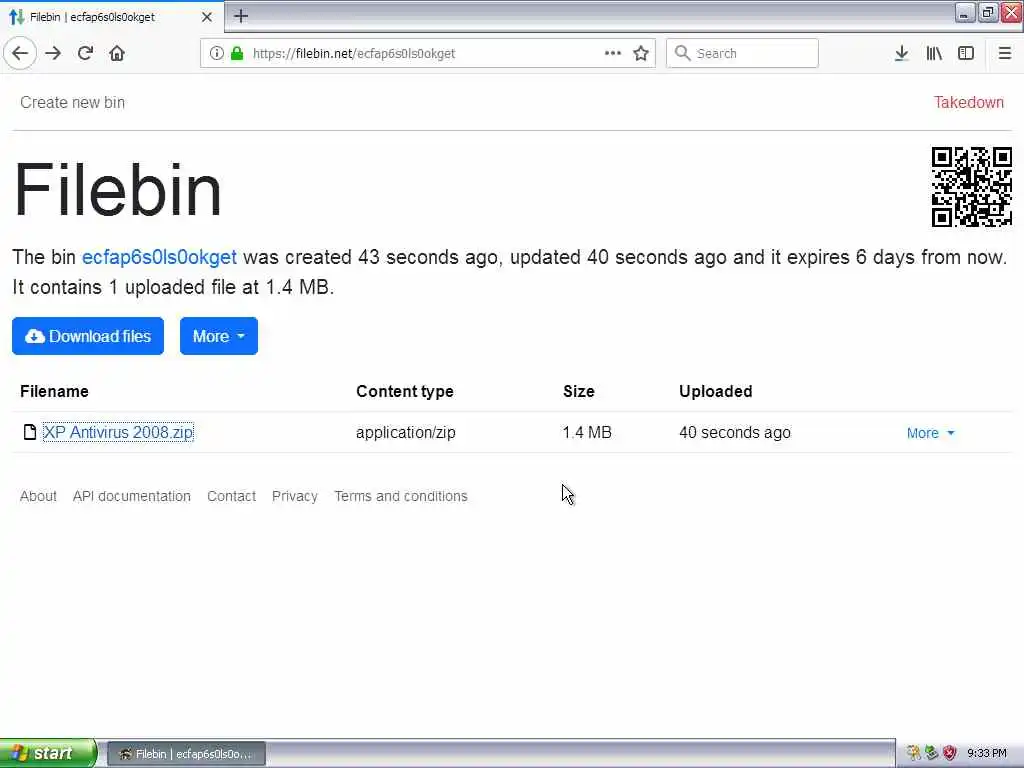Click the Download files button
The image size is (1024, 768).
(88, 336)
